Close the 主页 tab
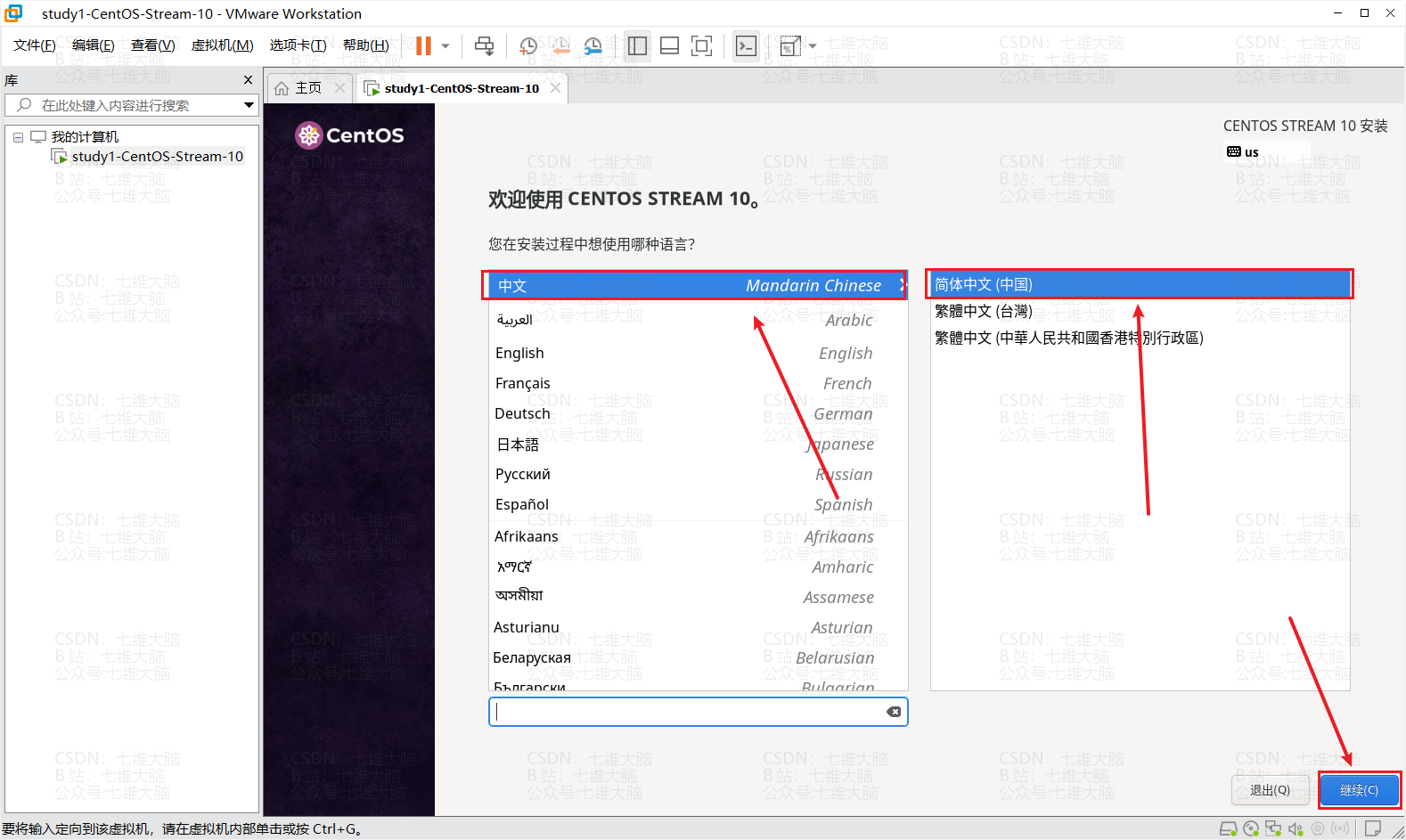Image resolution: width=1406 pixels, height=840 pixels. click(339, 87)
